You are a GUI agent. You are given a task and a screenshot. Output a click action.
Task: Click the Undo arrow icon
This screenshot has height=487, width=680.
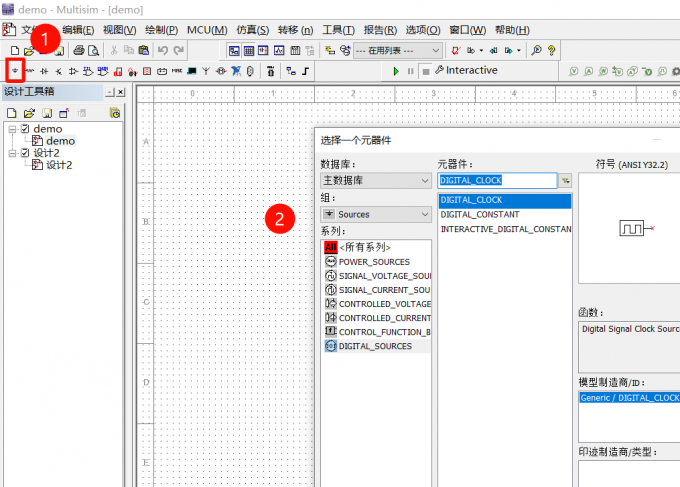tap(163, 50)
